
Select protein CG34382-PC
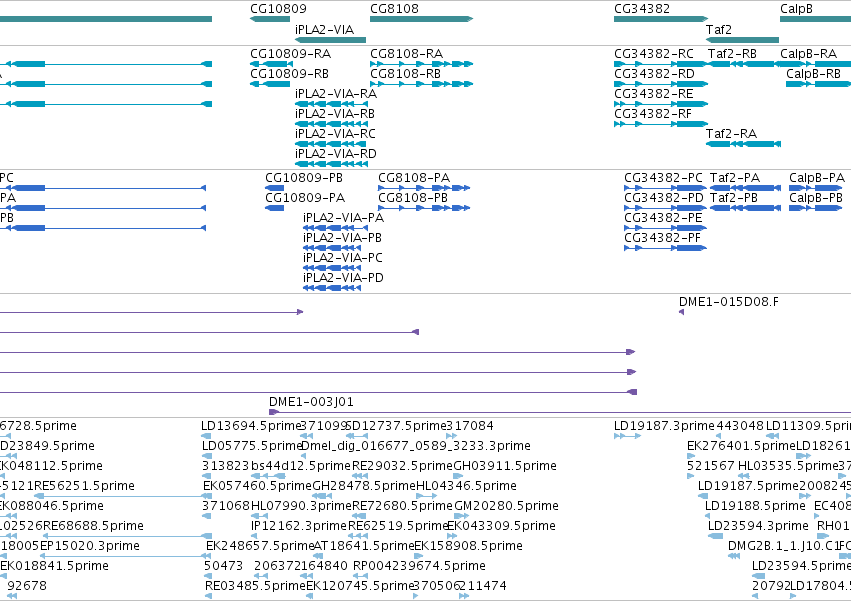click(x=663, y=178)
